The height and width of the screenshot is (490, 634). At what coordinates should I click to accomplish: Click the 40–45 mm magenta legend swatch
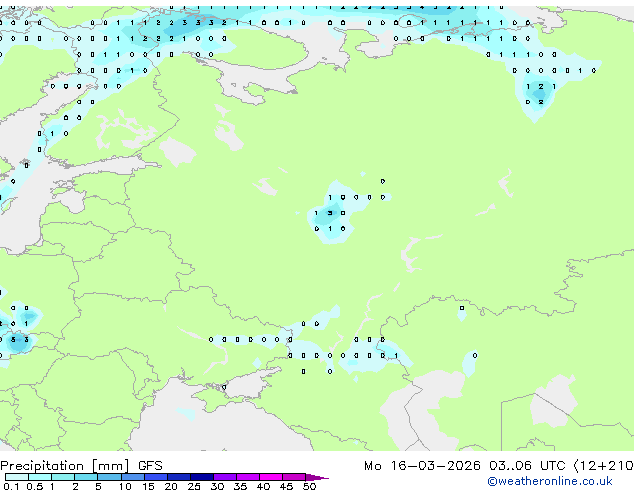[271, 477]
